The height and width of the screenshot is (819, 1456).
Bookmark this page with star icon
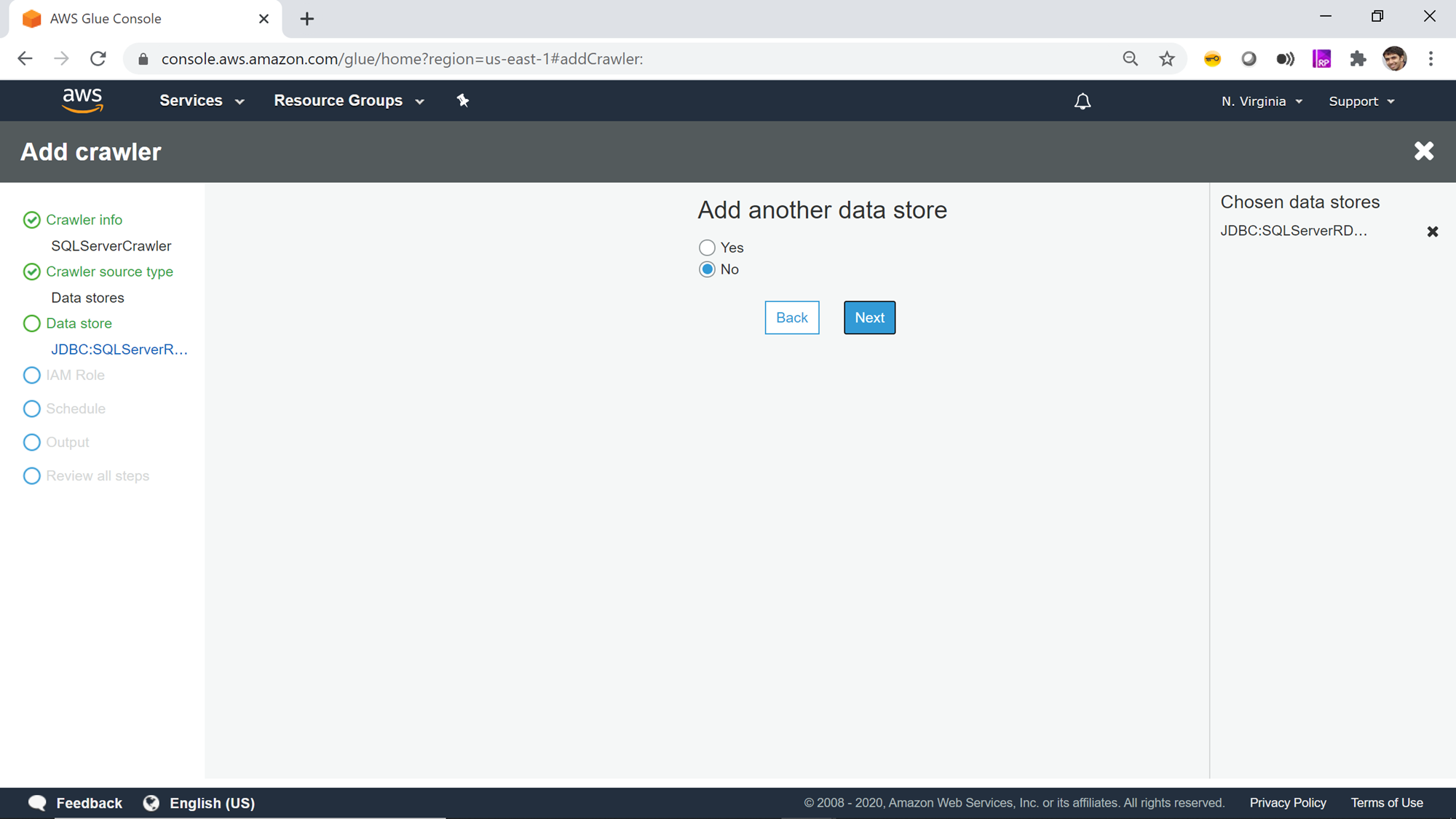tap(1167, 59)
